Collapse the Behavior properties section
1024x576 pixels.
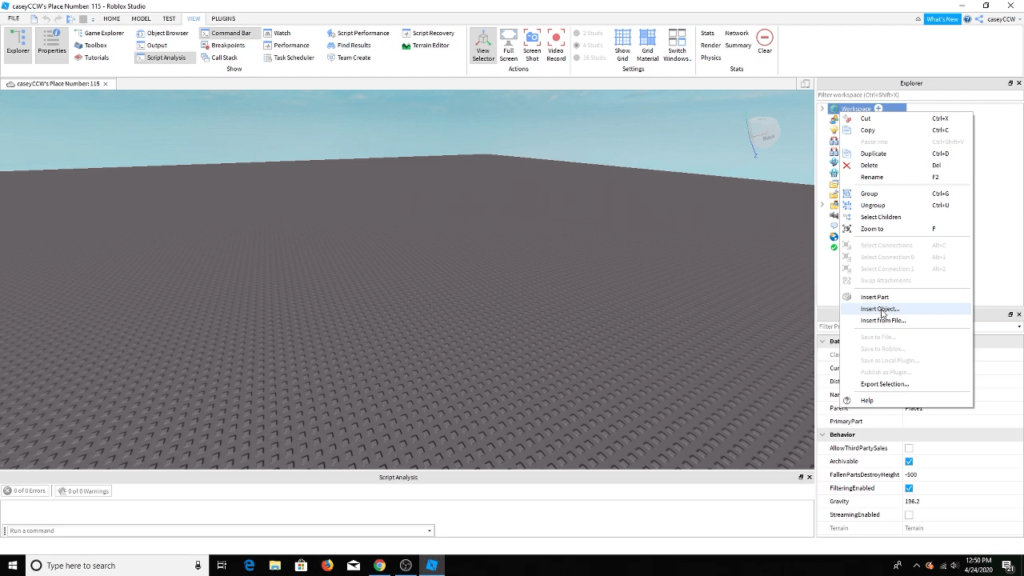click(823, 435)
